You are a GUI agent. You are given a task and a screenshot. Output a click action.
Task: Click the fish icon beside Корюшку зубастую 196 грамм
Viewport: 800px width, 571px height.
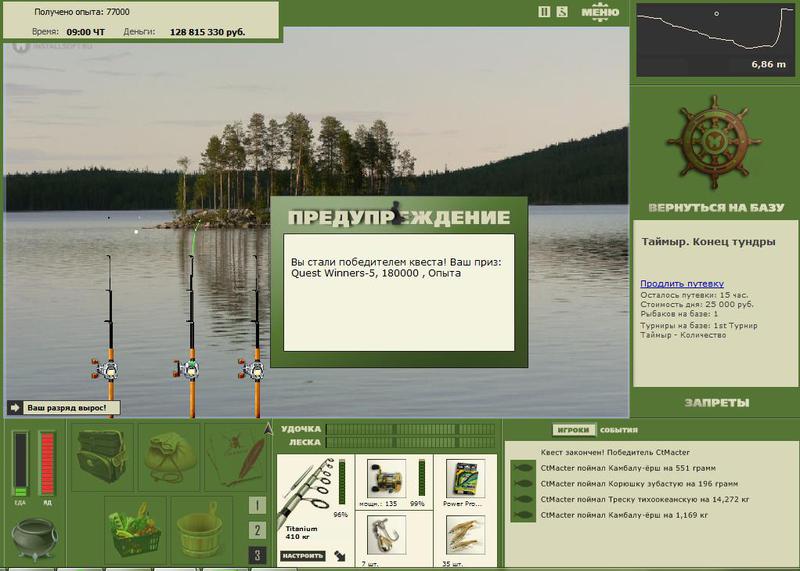(523, 484)
